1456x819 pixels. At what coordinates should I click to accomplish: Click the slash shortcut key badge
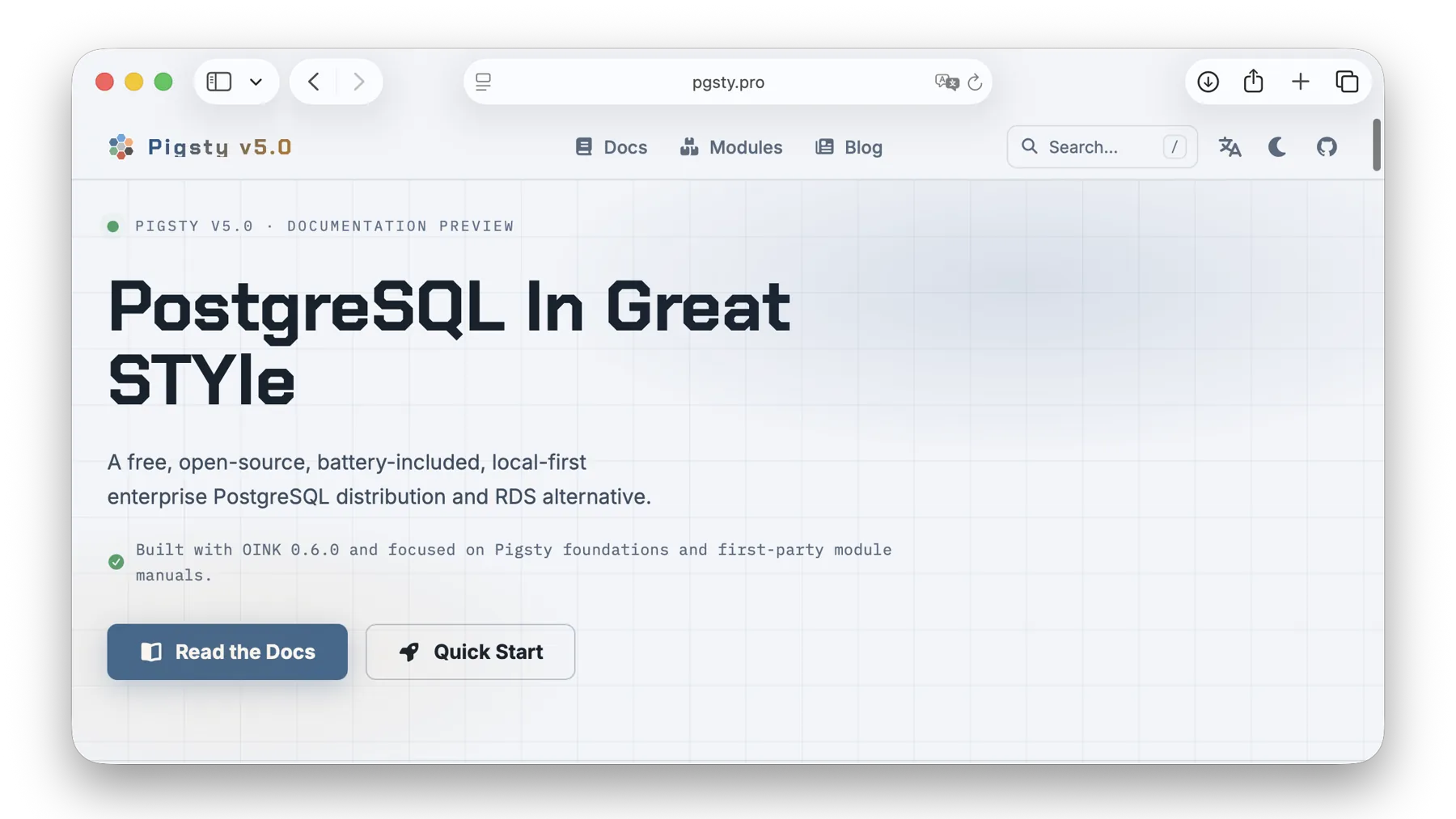1175,147
